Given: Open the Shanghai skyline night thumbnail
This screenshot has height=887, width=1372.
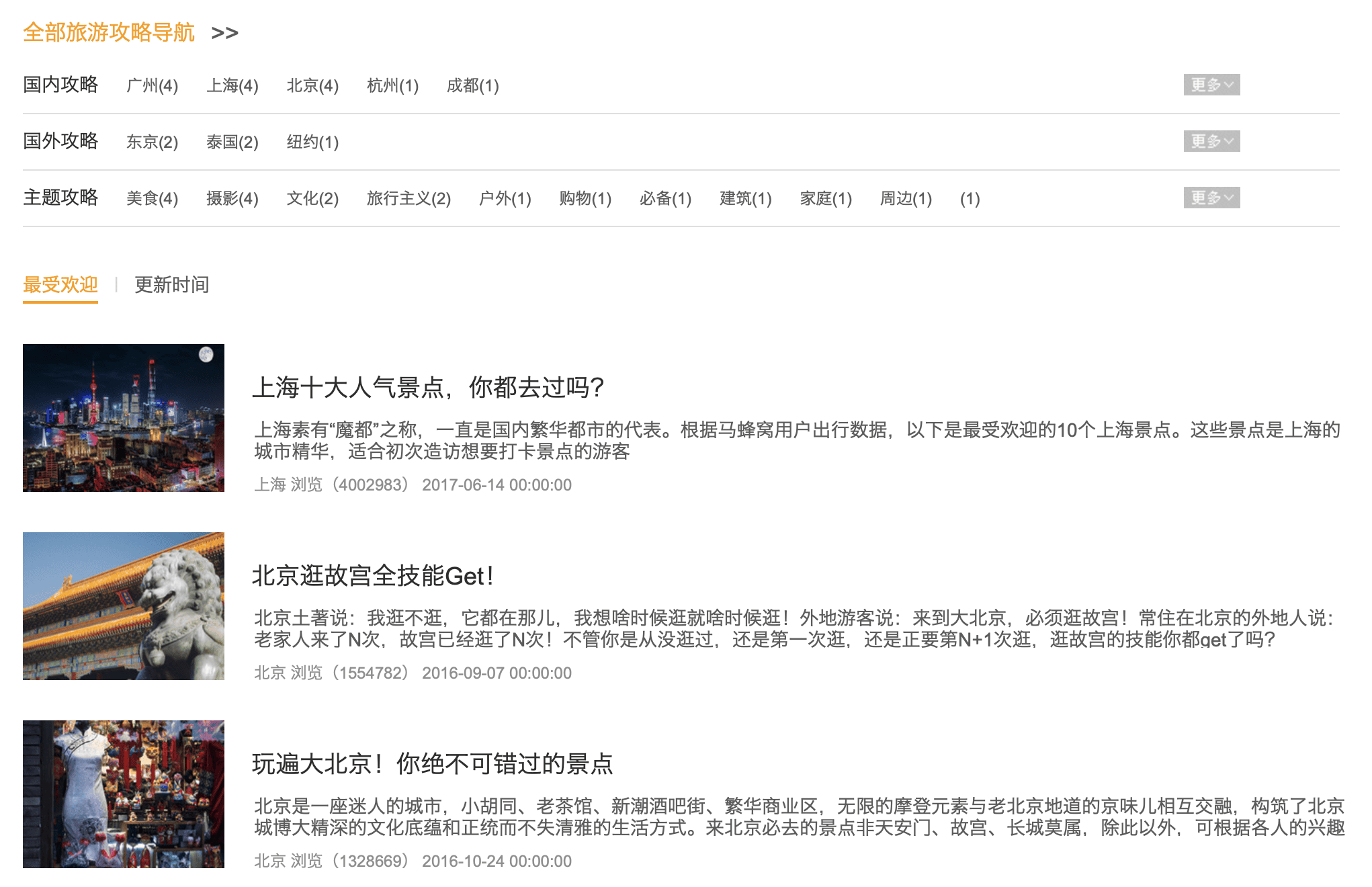Looking at the screenshot, I should pyautogui.click(x=124, y=417).
